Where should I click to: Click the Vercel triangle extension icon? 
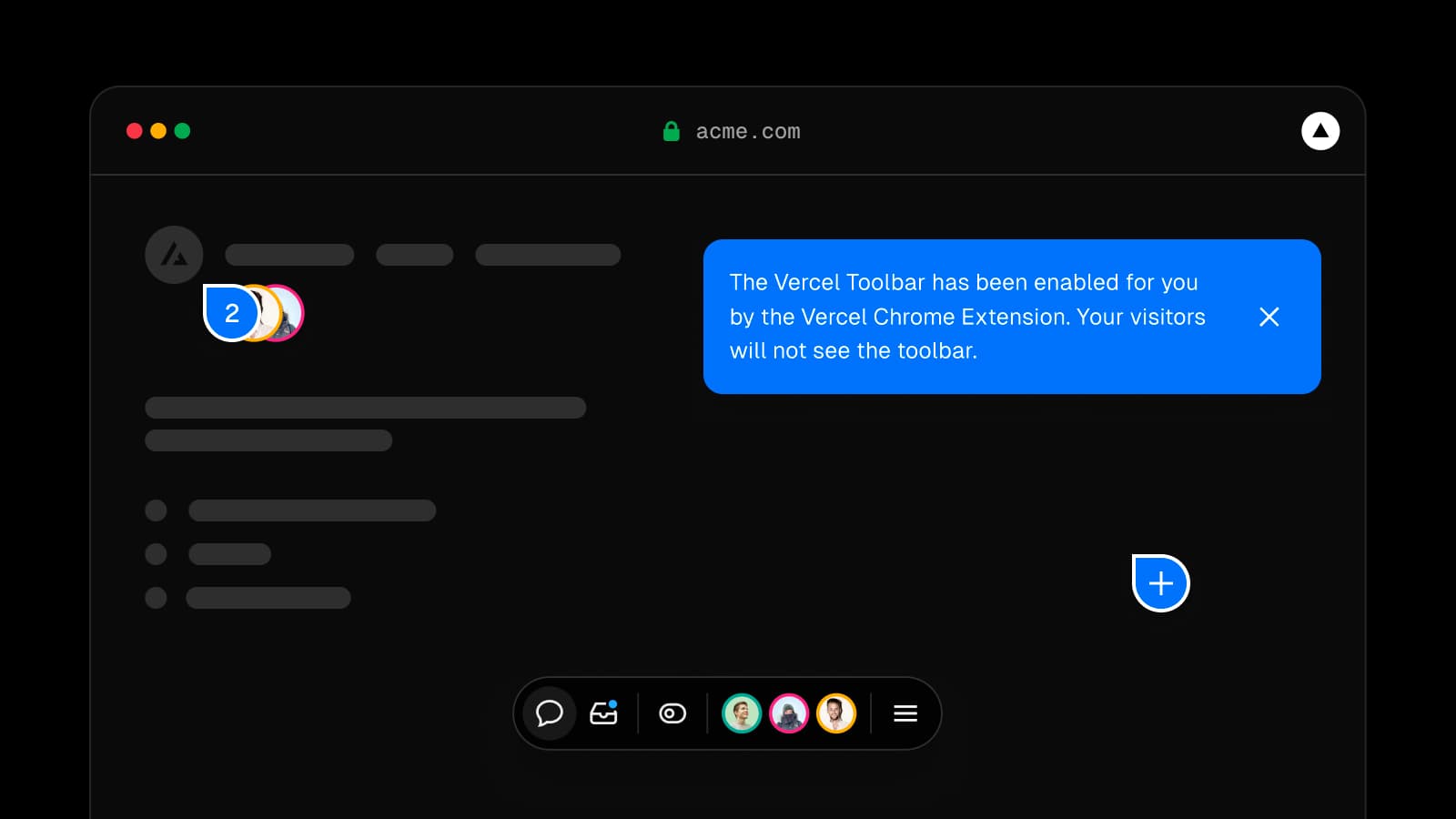pyautogui.click(x=1320, y=131)
